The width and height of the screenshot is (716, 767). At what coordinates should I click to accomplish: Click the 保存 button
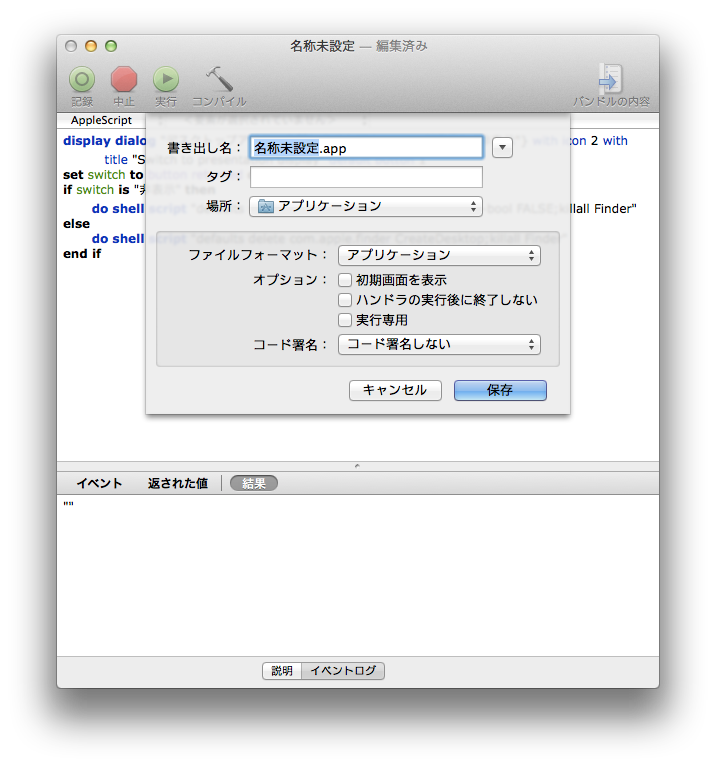point(500,390)
